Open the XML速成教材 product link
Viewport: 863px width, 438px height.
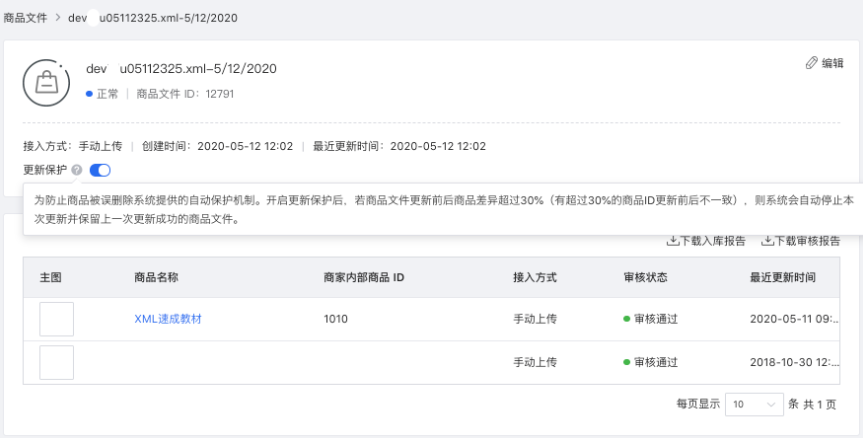tap(168, 319)
